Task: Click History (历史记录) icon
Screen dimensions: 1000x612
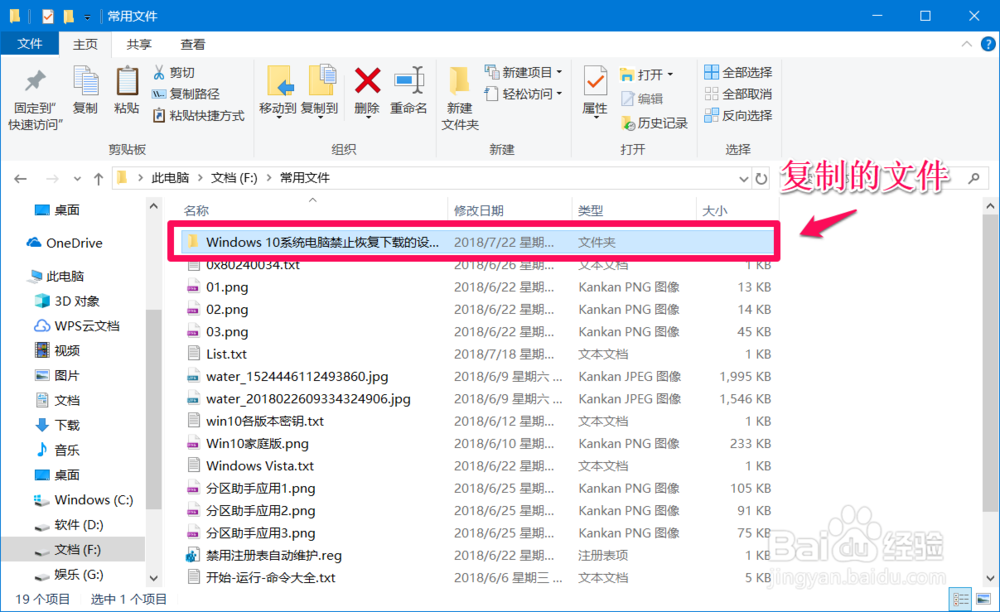Action: [x=628, y=123]
